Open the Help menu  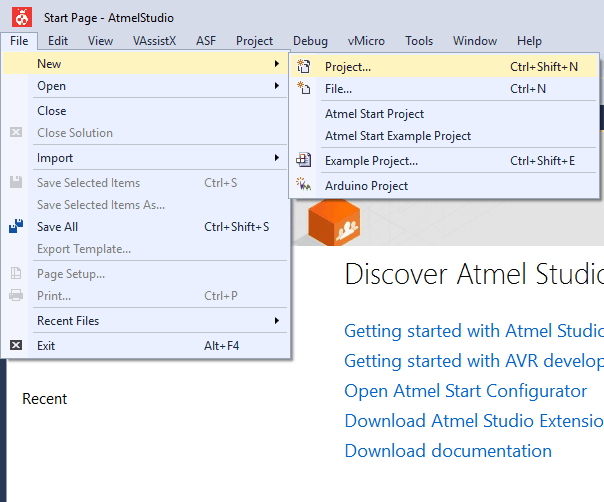[529, 41]
